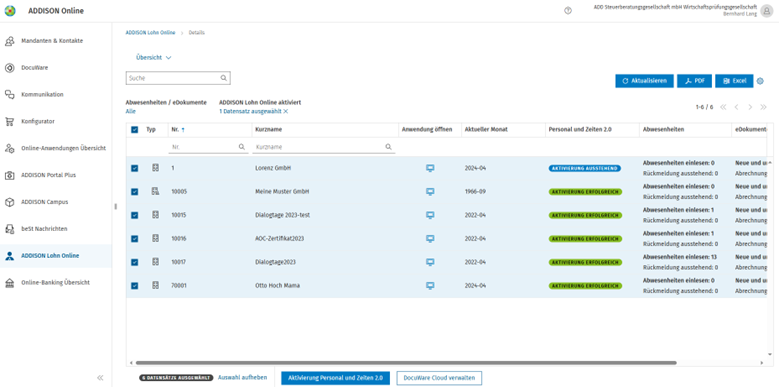Viewport: 779px width, 387px height.
Task: Click the Auswahl aufheben link
Action: coord(242,378)
